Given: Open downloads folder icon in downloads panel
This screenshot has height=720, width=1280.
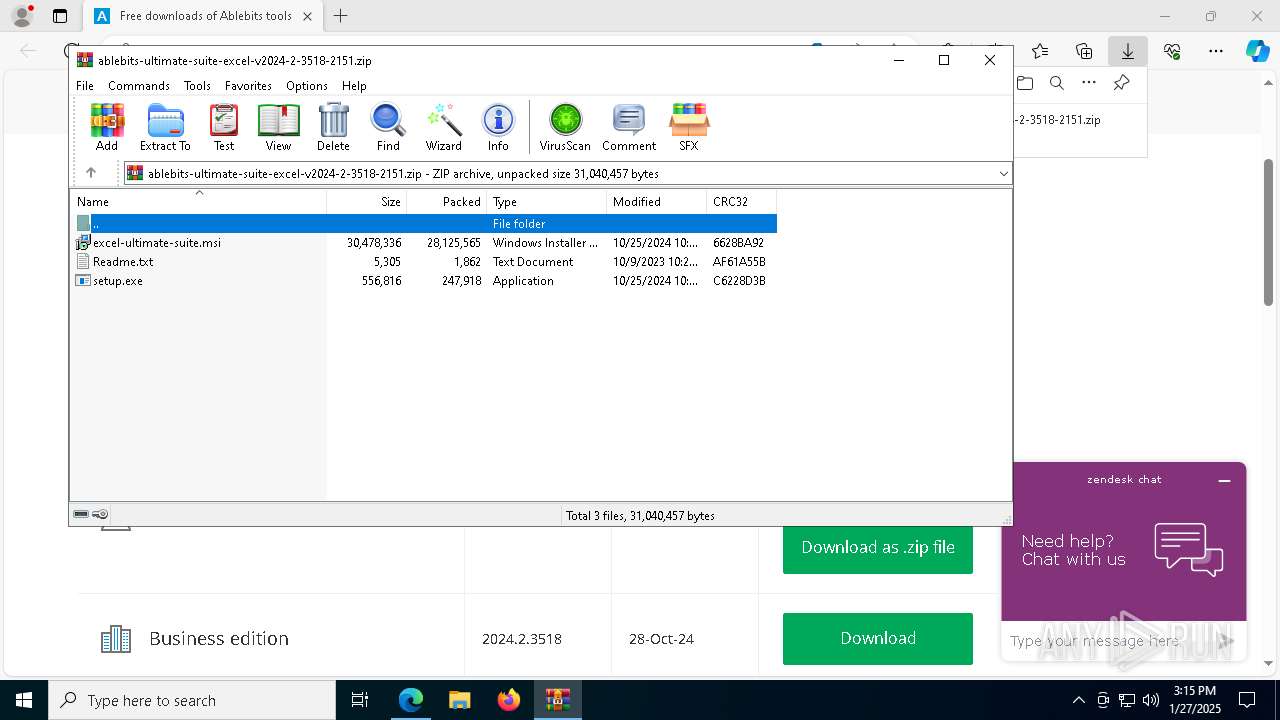Looking at the screenshot, I should click(x=1025, y=83).
